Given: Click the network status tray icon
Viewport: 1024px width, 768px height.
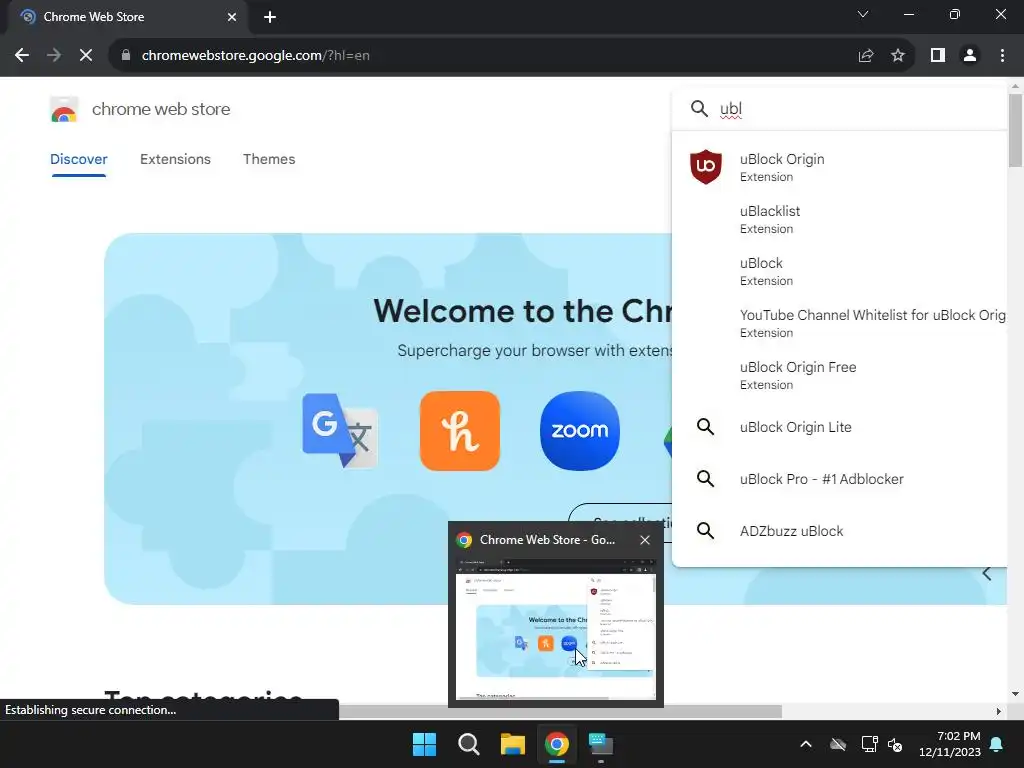Looking at the screenshot, I should point(869,744).
